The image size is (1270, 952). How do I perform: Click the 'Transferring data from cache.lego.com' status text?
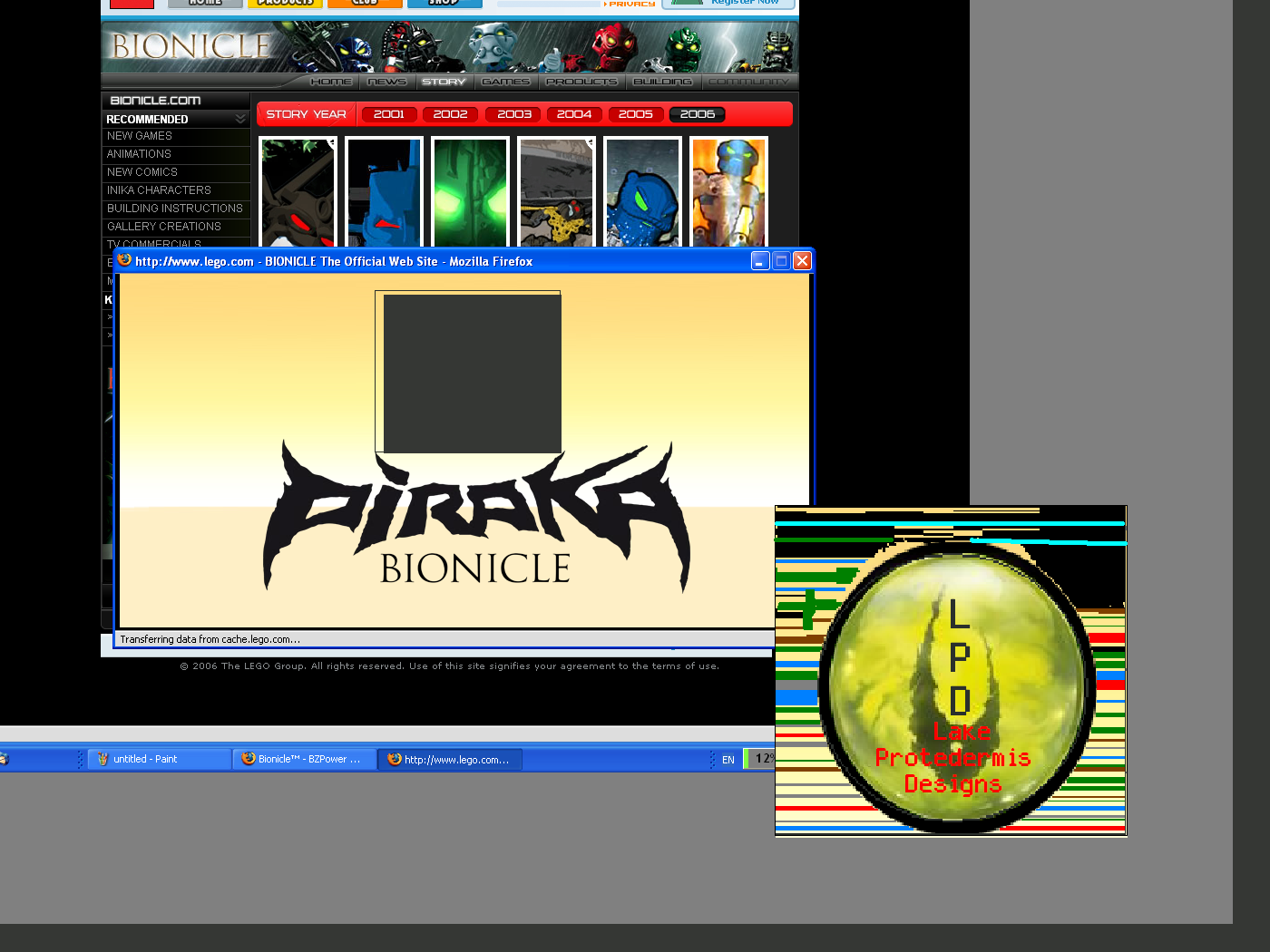click(x=210, y=639)
